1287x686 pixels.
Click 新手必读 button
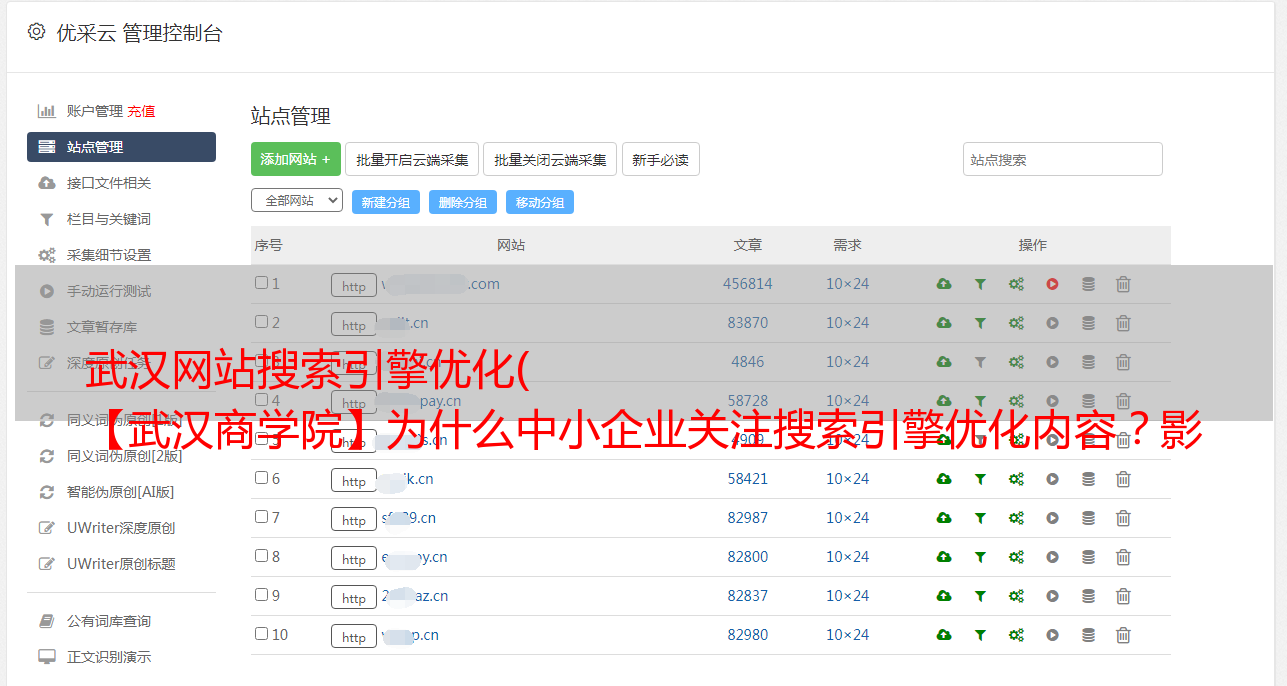pos(661,159)
